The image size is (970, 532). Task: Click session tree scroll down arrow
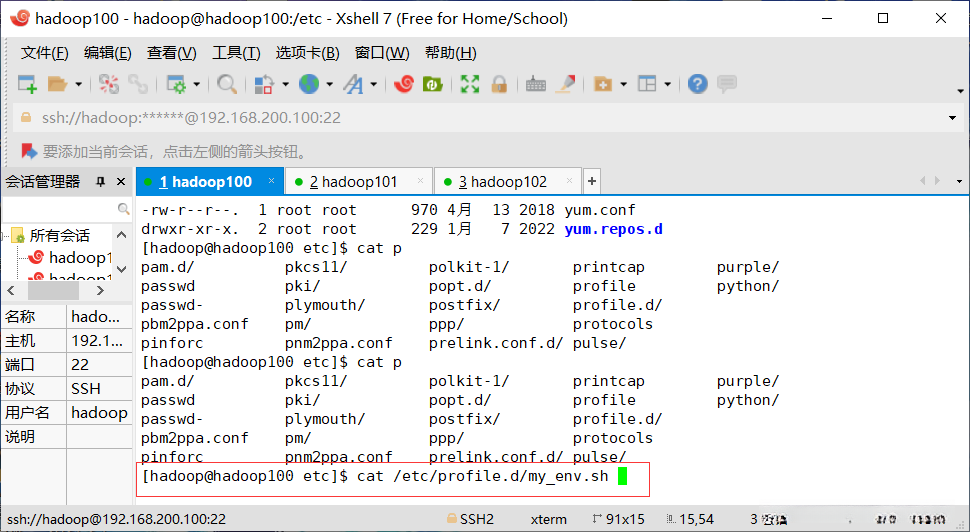[x=122, y=268]
